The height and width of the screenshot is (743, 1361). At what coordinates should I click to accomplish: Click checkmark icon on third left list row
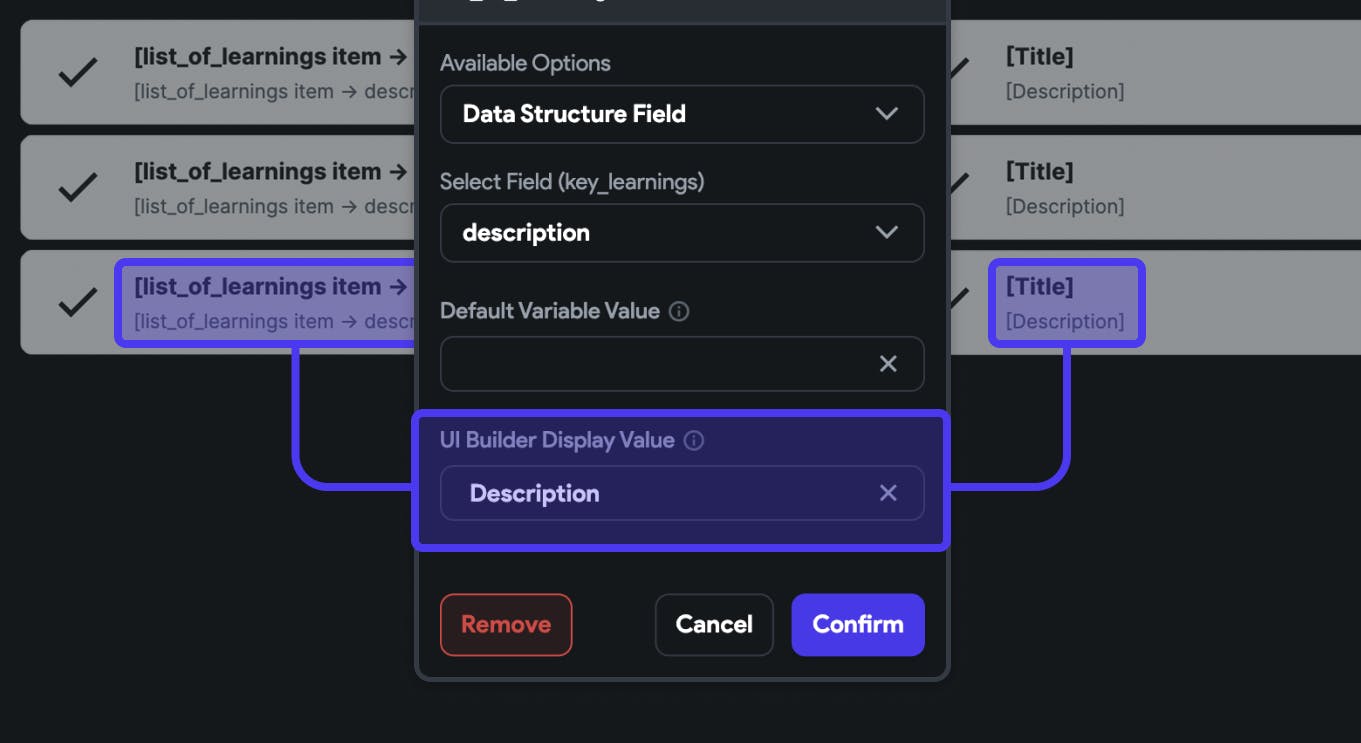click(x=77, y=302)
